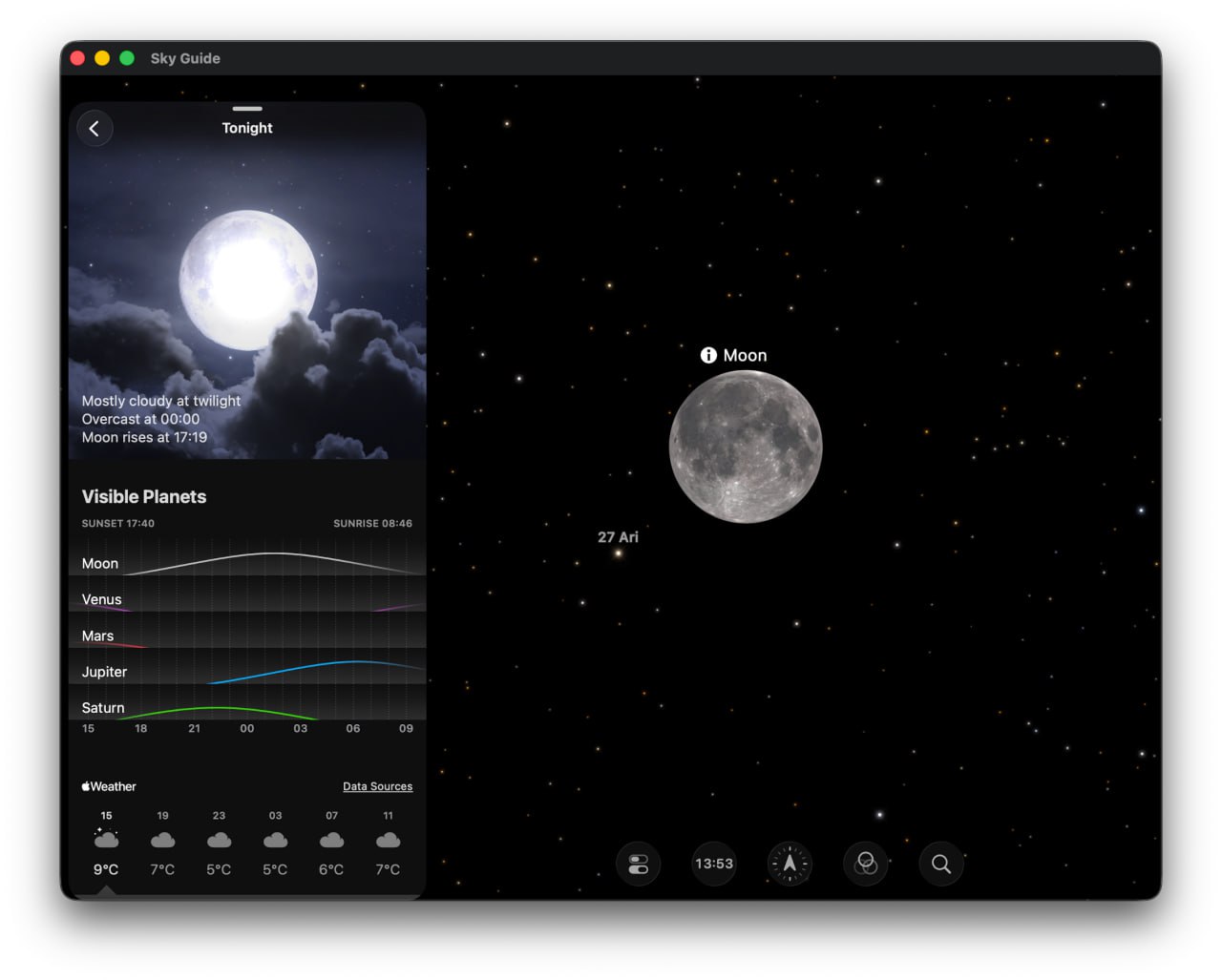Click the compass orientation button
1222x980 pixels.
790,864
